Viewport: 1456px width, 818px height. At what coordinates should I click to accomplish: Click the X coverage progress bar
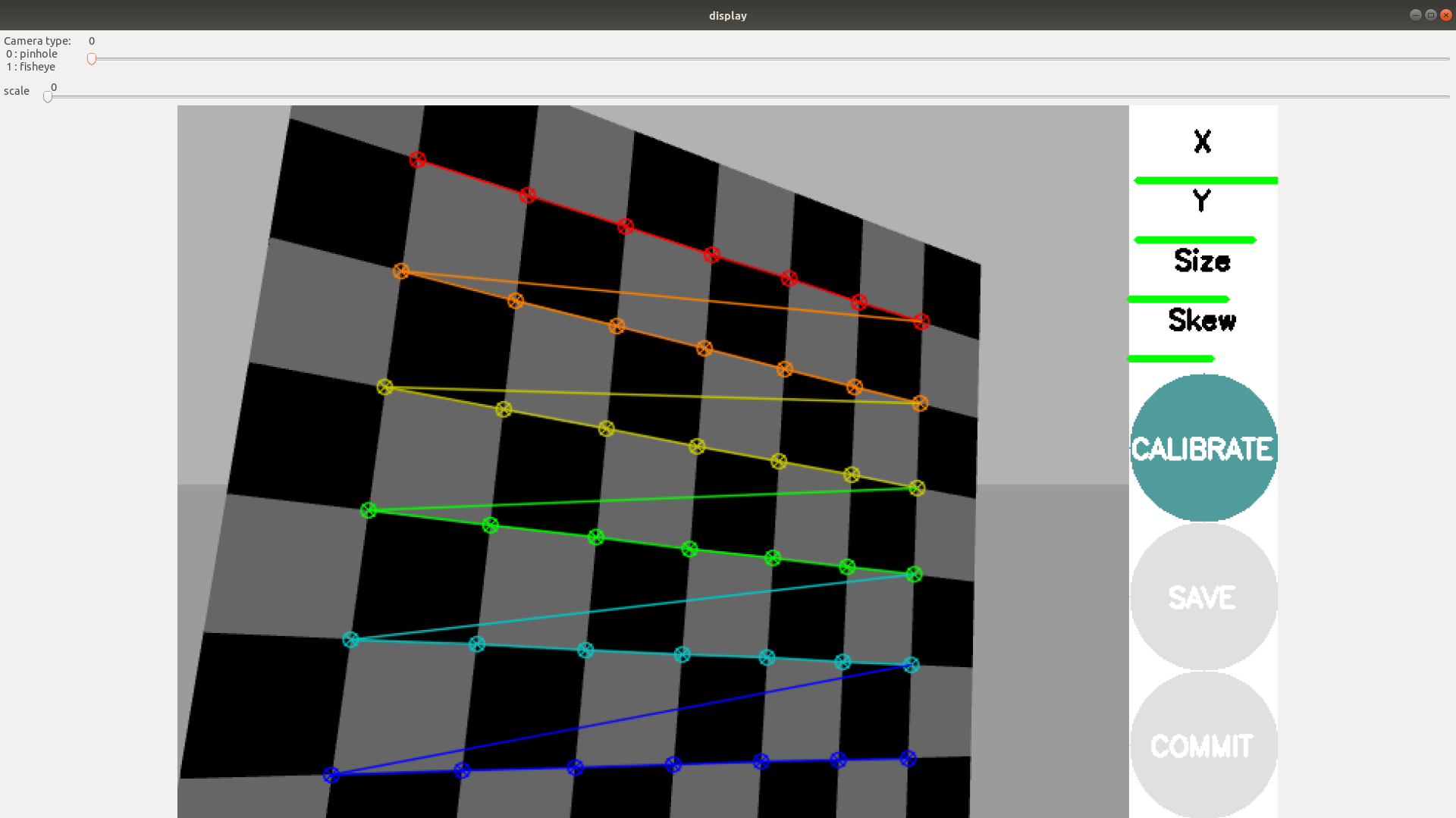pos(1206,180)
